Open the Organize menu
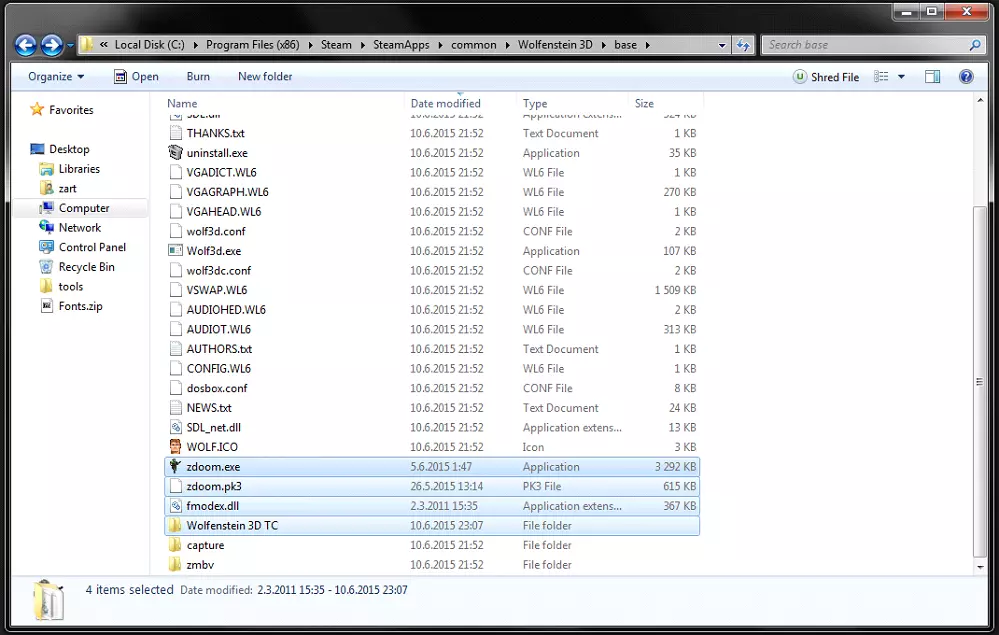999x635 pixels. click(56, 76)
